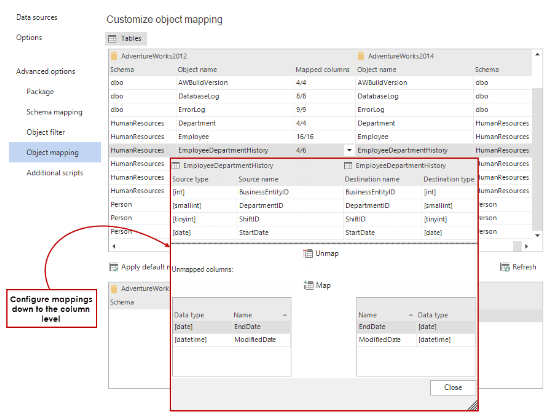Image resolution: width=551 pixels, height=419 pixels.
Task: Select the Employee source object cell
Action: point(235,137)
